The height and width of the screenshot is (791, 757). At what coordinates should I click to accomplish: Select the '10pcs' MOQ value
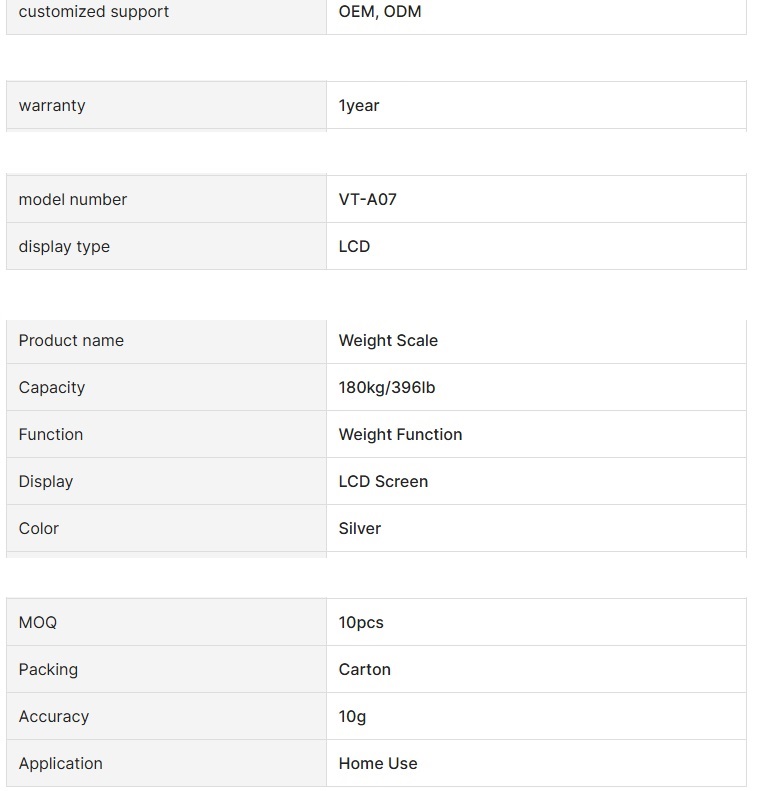[361, 623]
